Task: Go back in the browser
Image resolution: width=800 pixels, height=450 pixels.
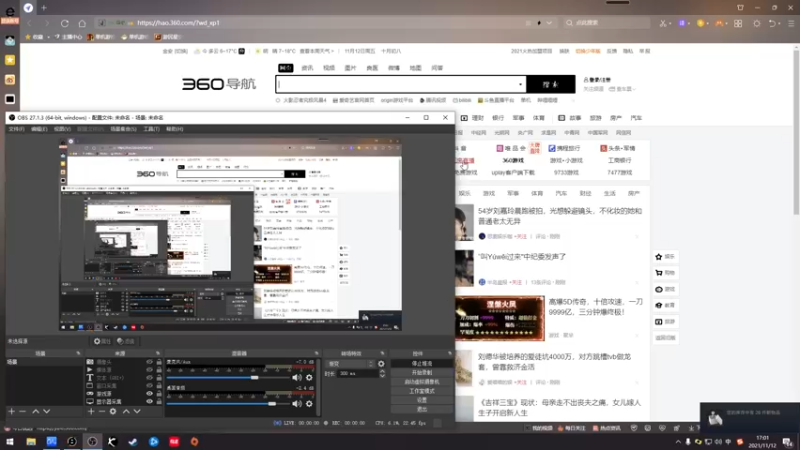Action: pos(30,23)
